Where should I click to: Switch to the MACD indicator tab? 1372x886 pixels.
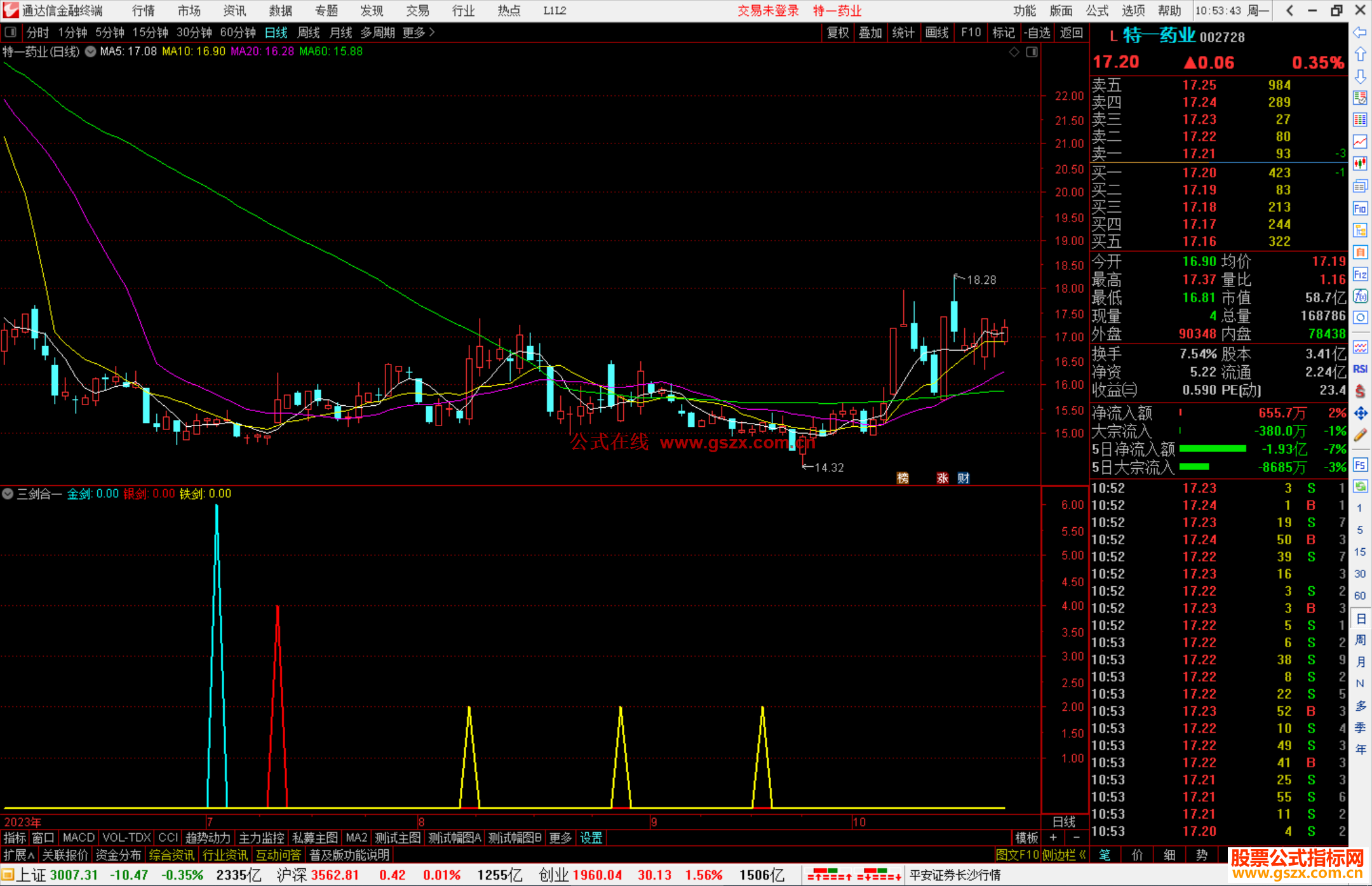[79, 838]
